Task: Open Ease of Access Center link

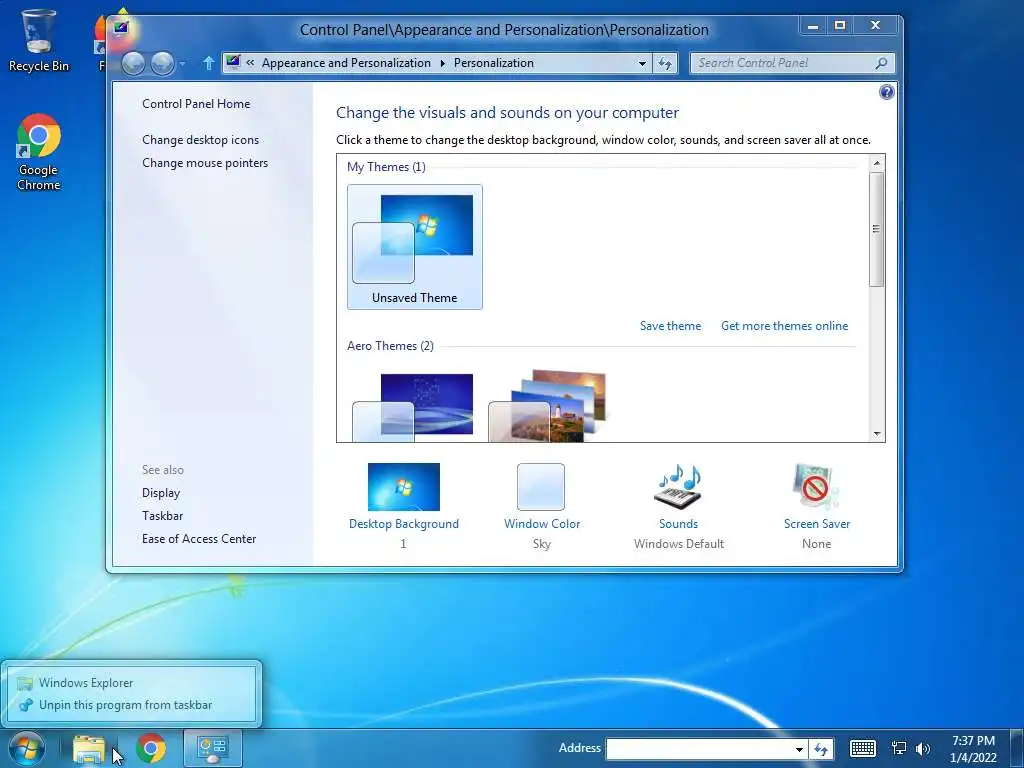Action: [199, 539]
